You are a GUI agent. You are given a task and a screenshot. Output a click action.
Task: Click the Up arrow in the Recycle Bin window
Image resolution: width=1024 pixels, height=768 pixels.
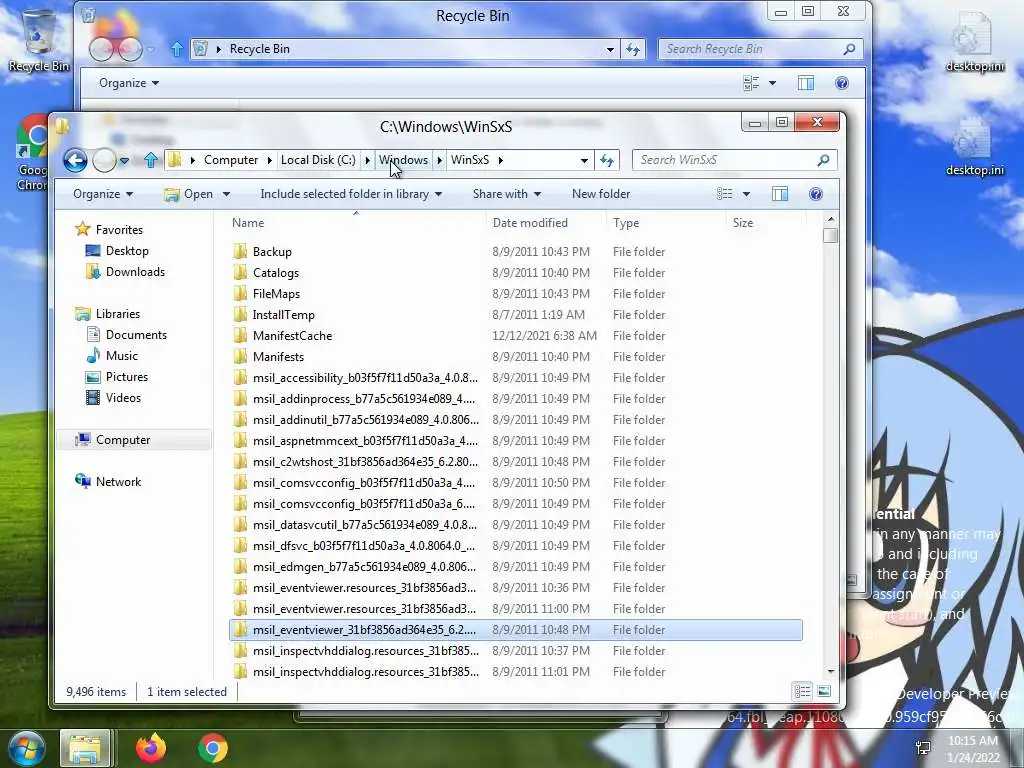(x=177, y=49)
